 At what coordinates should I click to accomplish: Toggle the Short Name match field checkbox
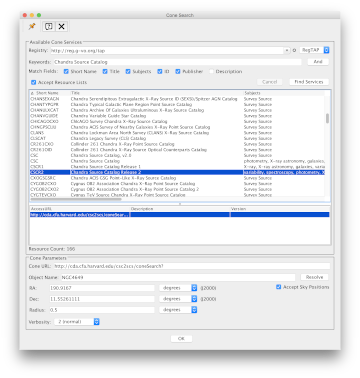tap(66, 71)
